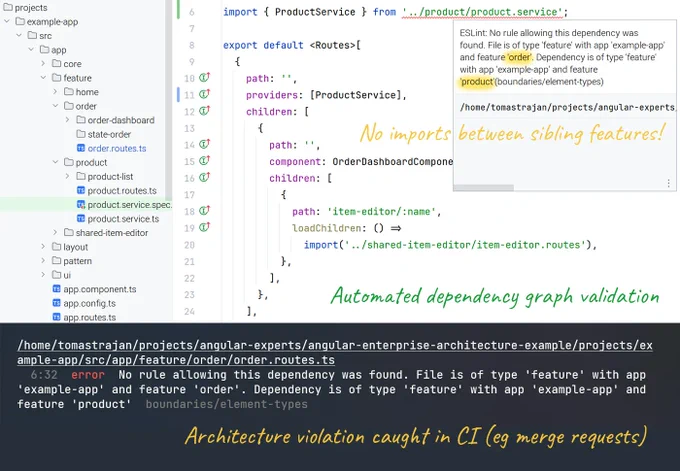Click the OrderDashboardComponent reference on line 15

pyautogui.click(x=392, y=161)
